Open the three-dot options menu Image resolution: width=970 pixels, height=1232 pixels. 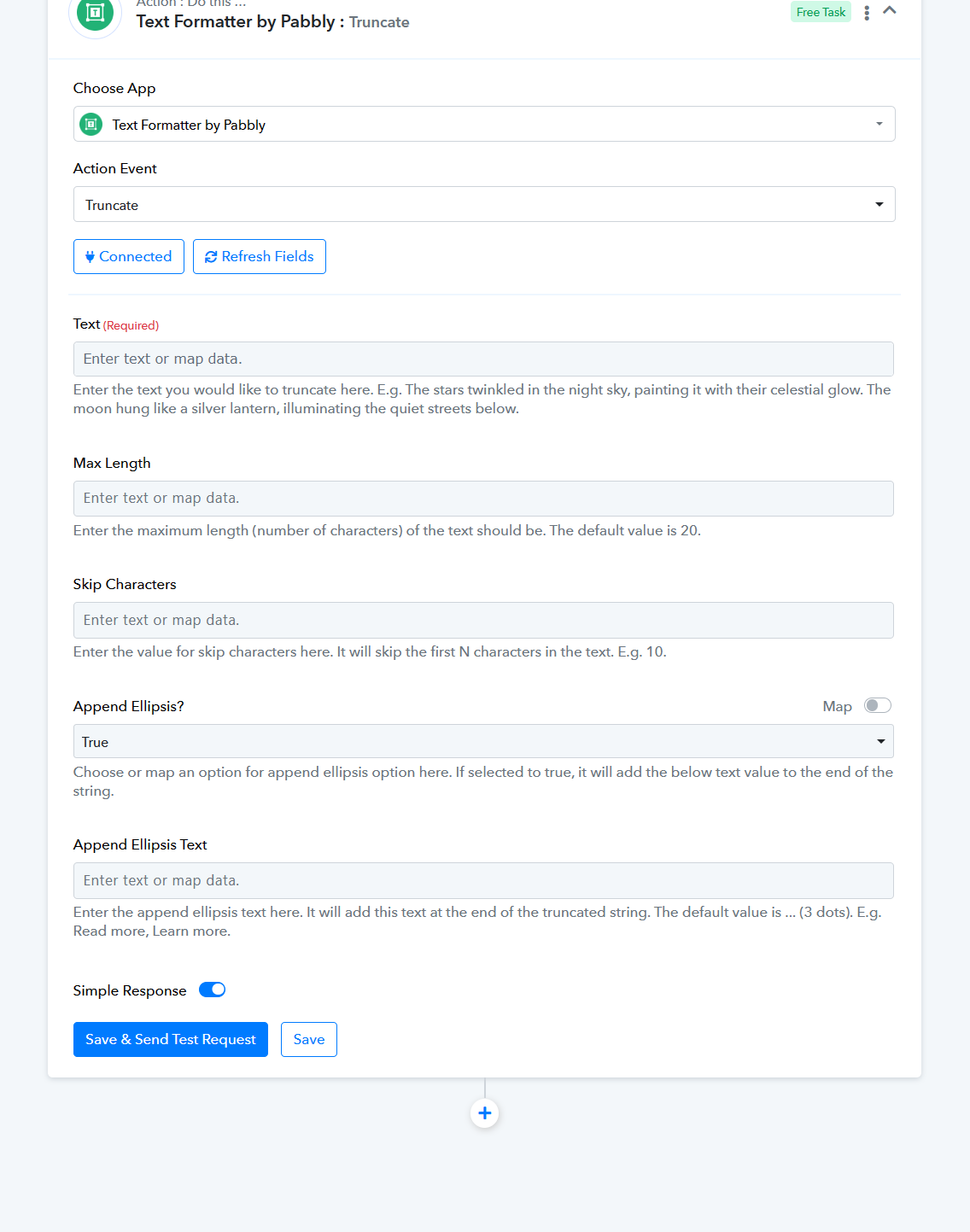867,13
